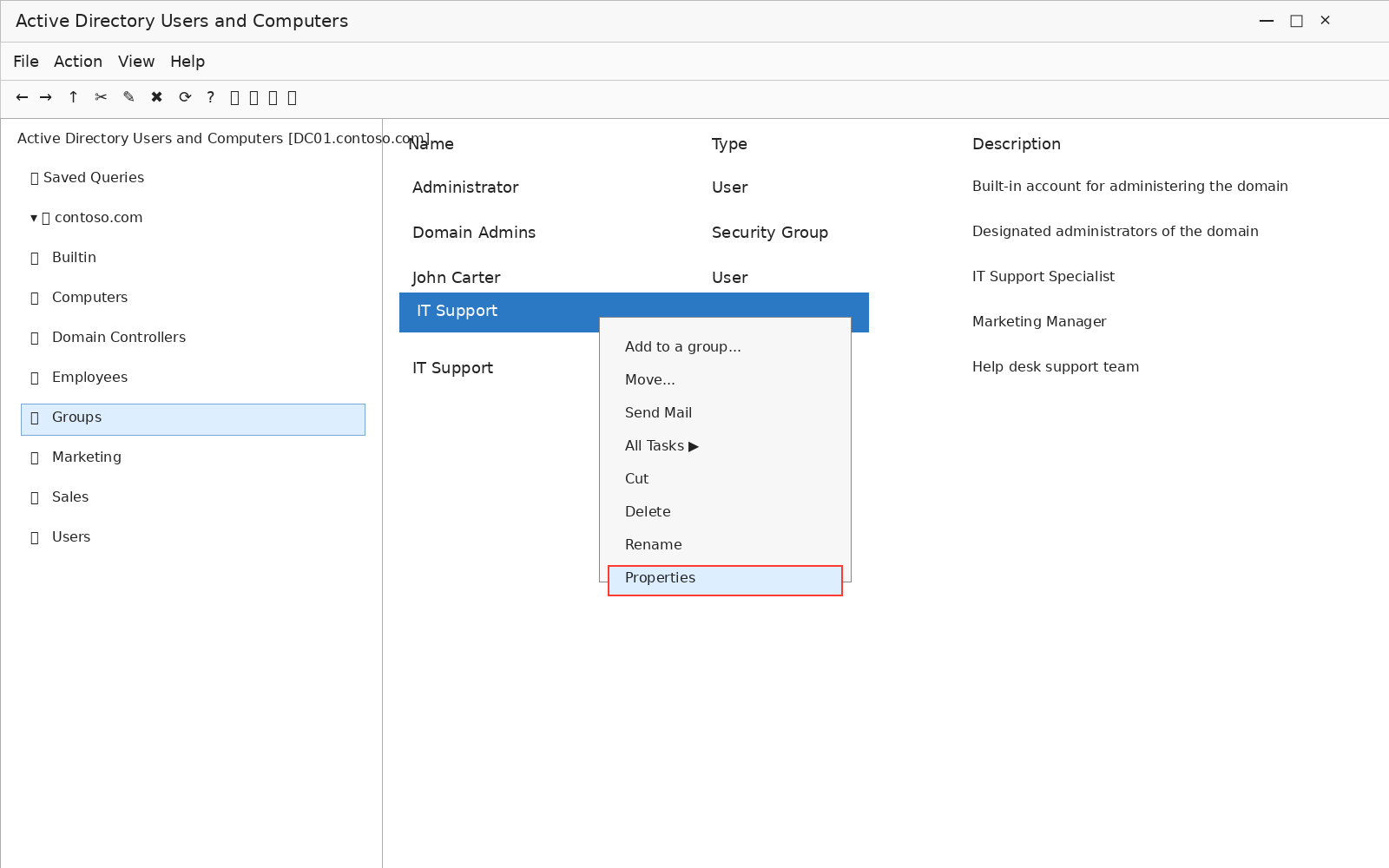
Task: Open the View menu
Action: point(136,62)
